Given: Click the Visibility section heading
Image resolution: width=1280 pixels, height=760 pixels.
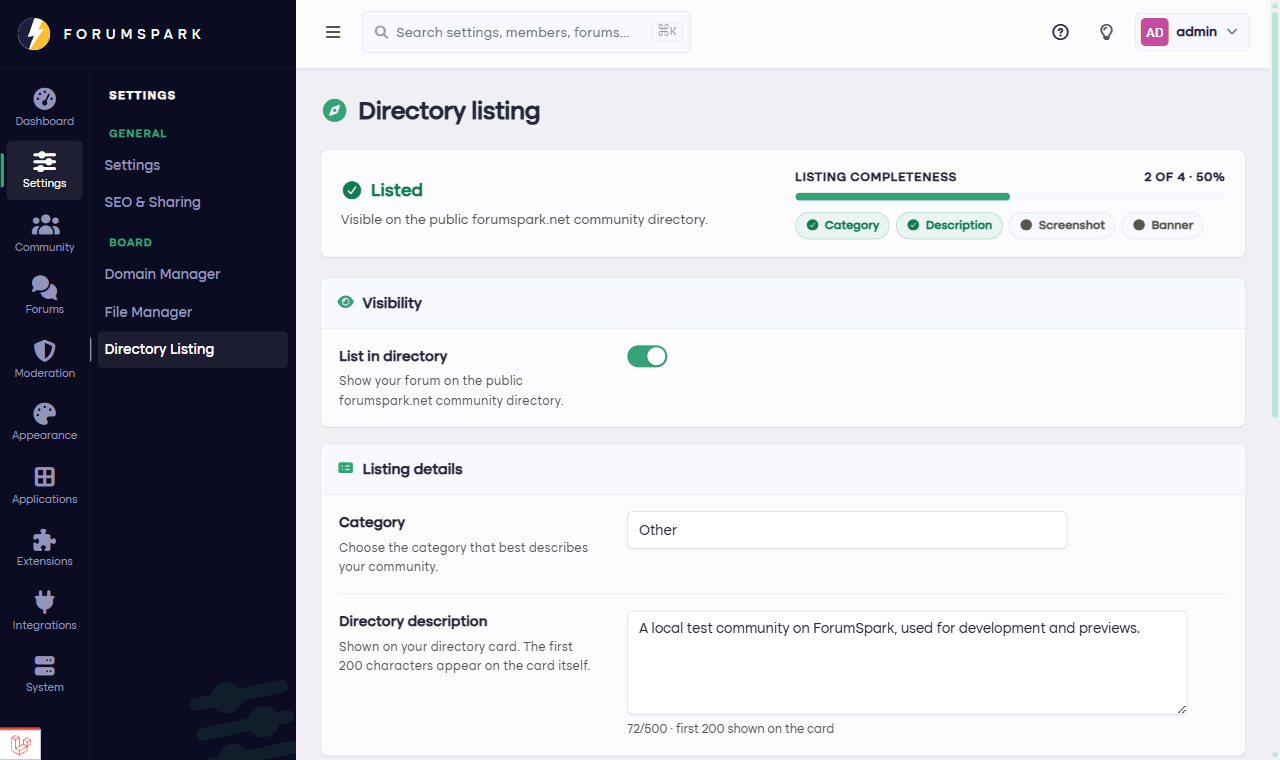Looking at the screenshot, I should point(392,303).
